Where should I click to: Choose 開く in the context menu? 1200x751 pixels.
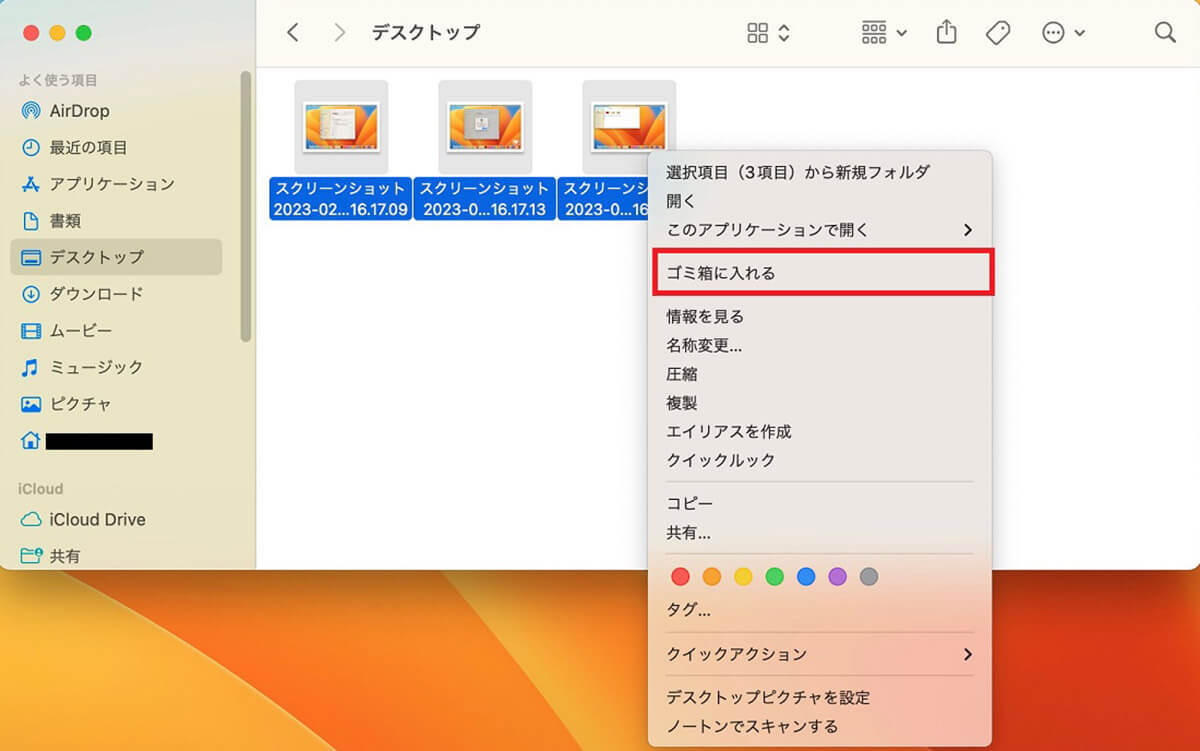point(820,201)
